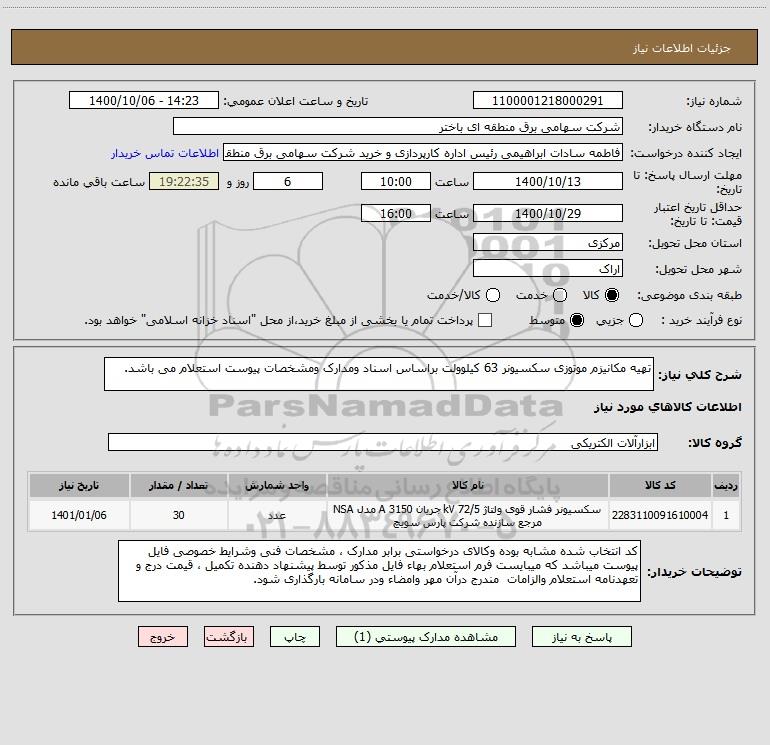Click row number 1 cell
The height and width of the screenshot is (745, 770).
[x=726, y=515]
